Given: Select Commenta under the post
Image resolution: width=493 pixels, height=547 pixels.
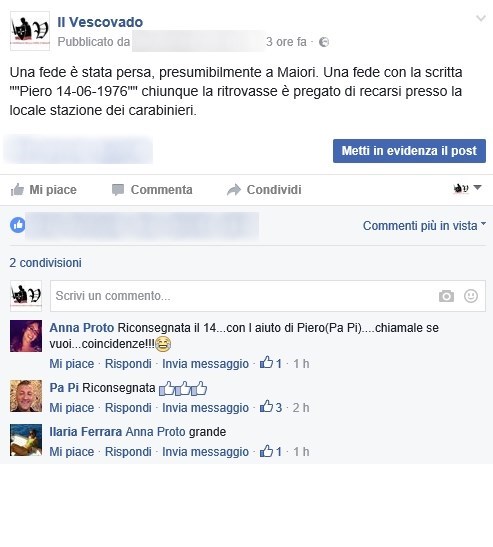Looking at the screenshot, I should (152, 190).
